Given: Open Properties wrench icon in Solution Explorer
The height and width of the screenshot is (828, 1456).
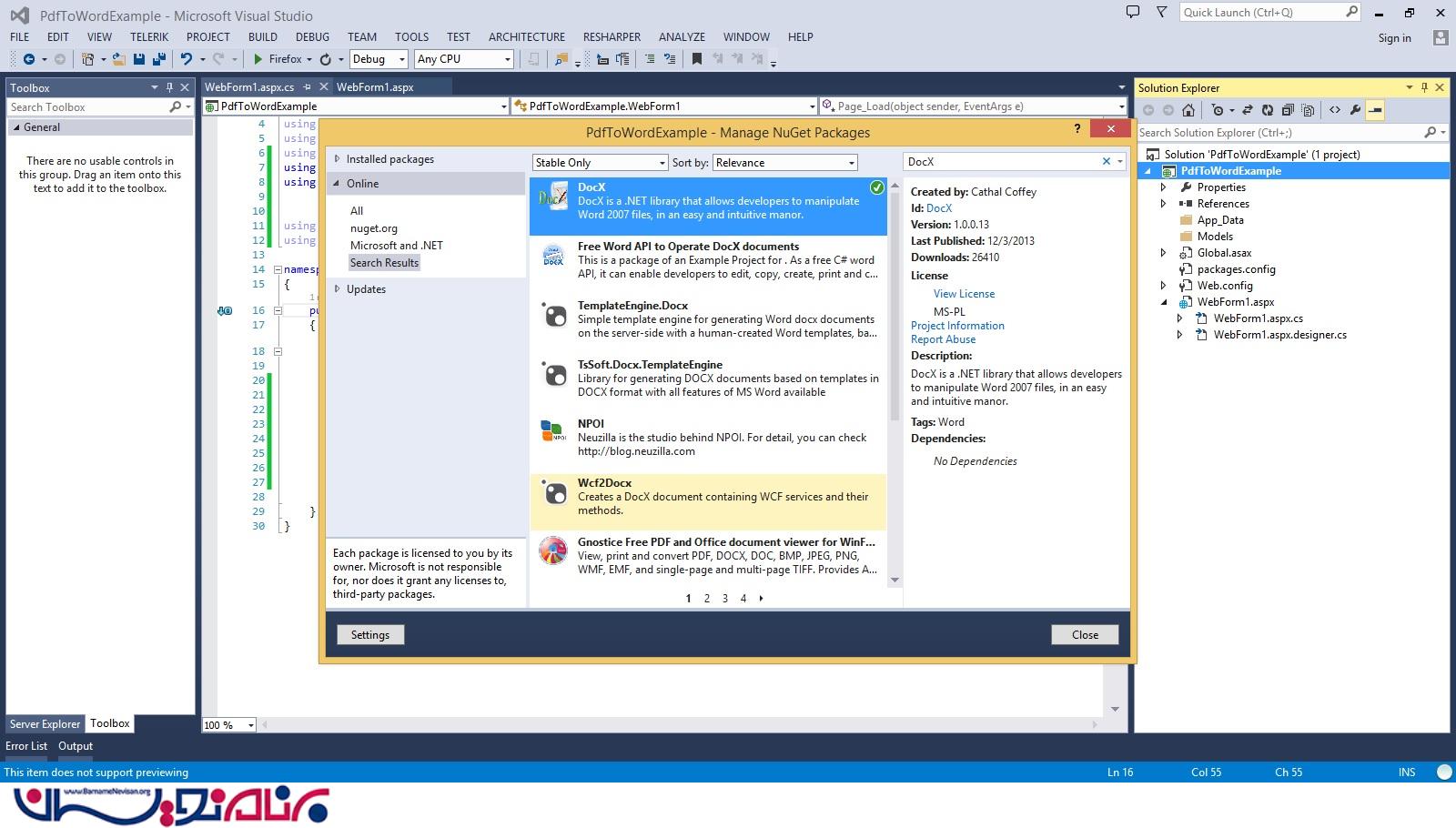Looking at the screenshot, I should pyautogui.click(x=1355, y=110).
